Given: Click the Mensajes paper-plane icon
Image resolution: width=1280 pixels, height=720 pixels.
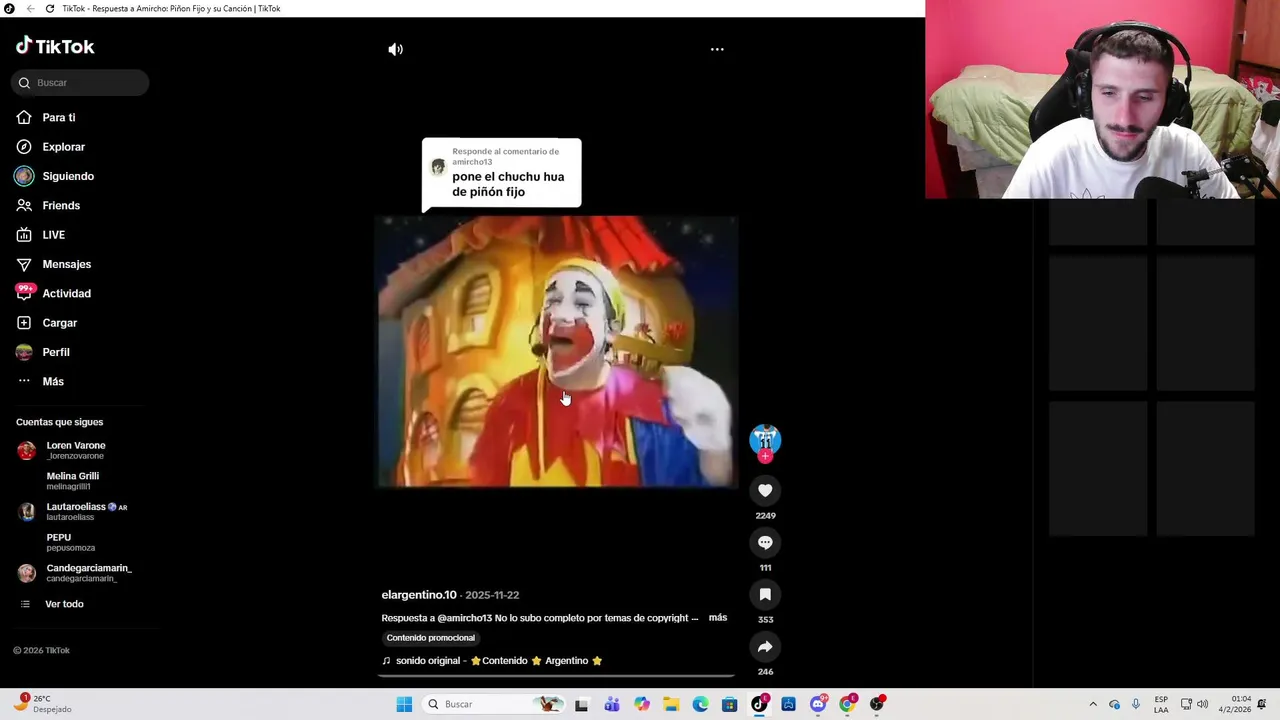Looking at the screenshot, I should (x=24, y=264).
